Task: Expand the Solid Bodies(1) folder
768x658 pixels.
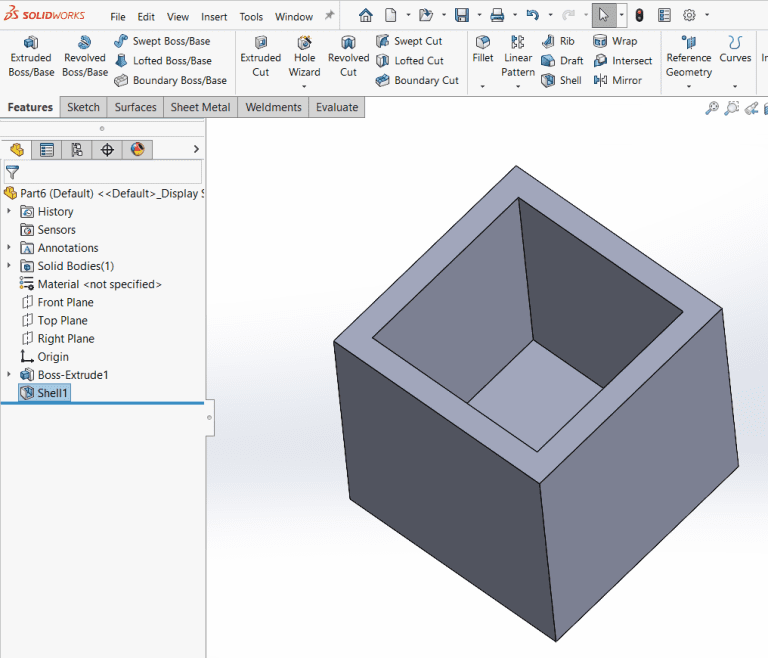Action: click(8, 266)
